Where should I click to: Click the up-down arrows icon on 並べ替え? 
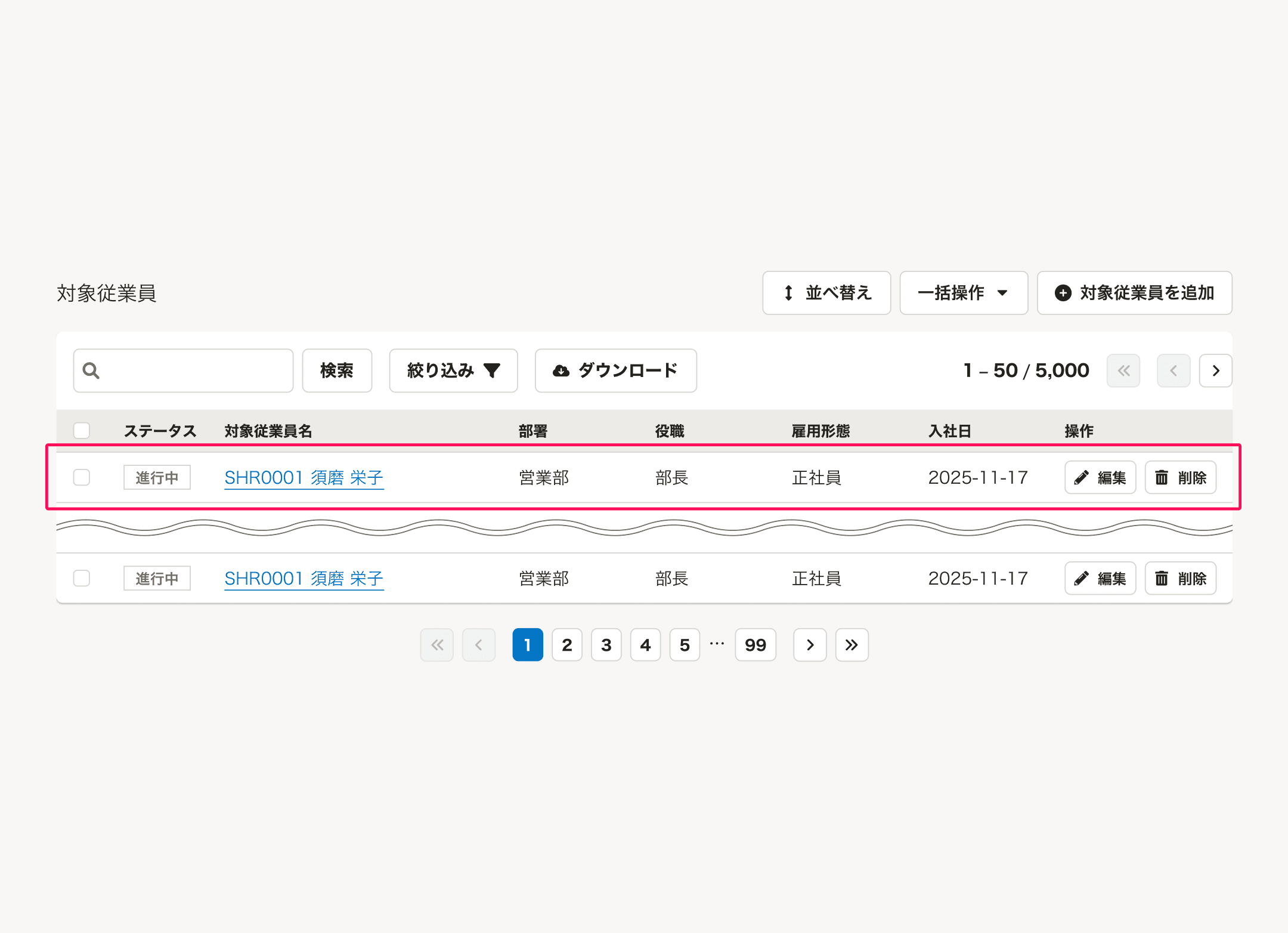[x=787, y=293]
